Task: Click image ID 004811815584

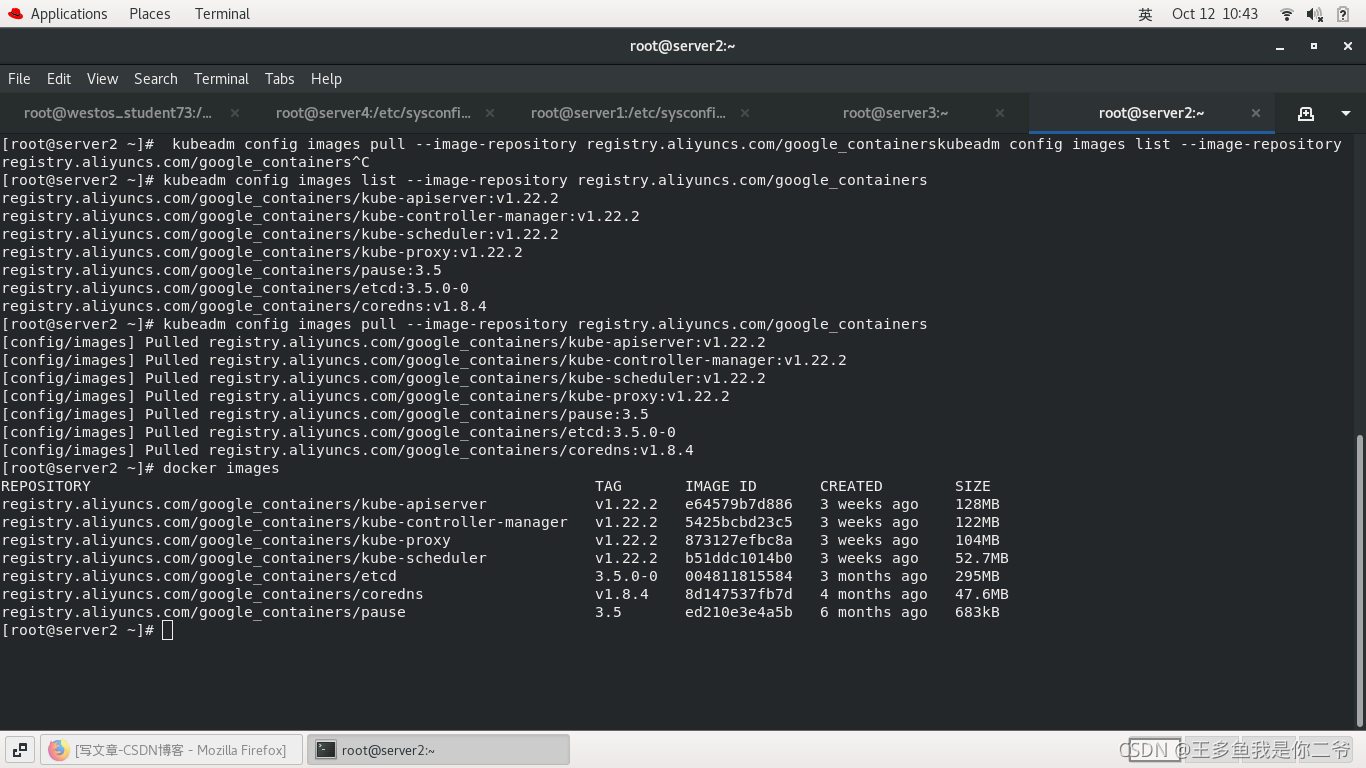Action: click(739, 576)
